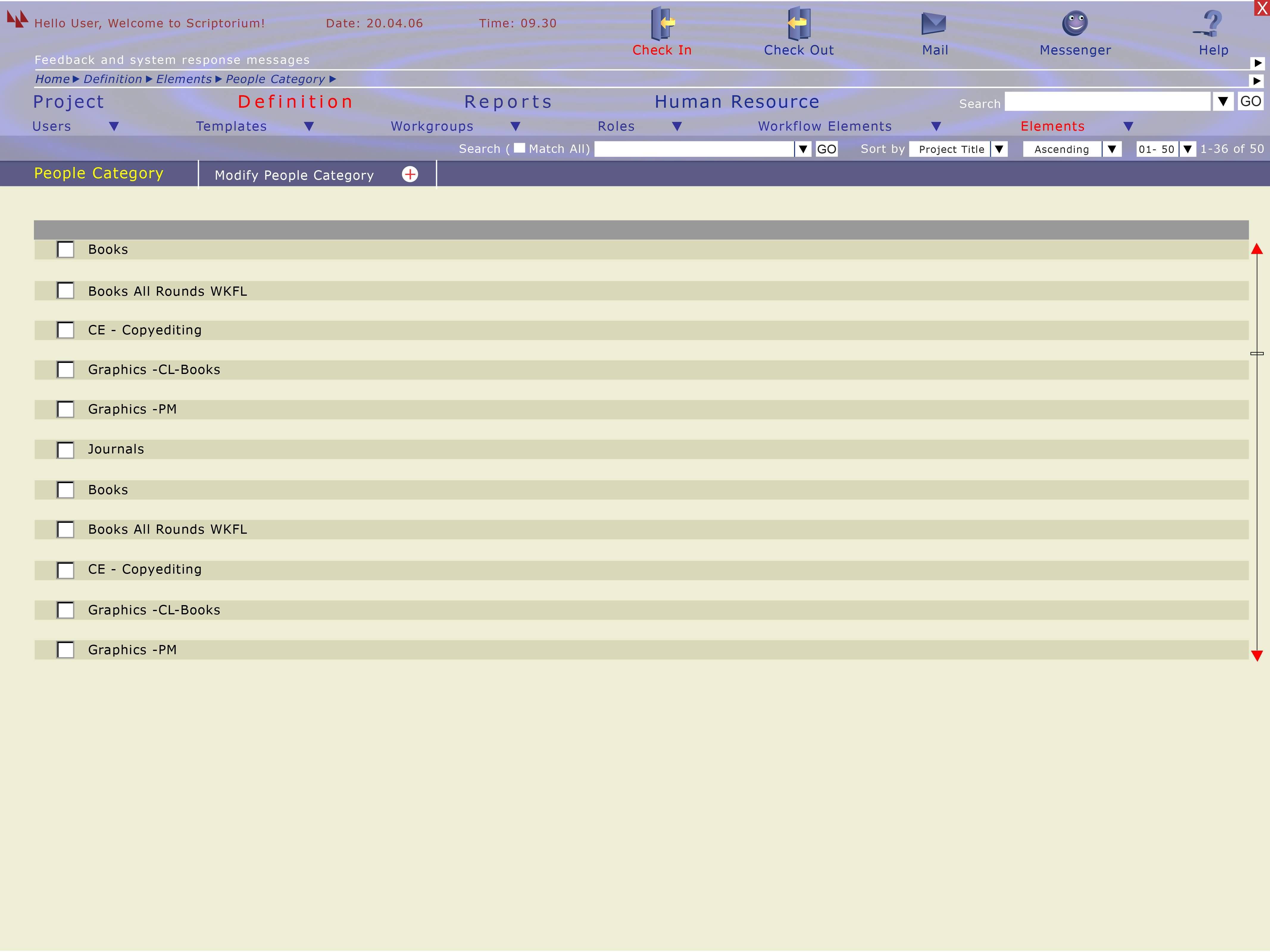Image resolution: width=1270 pixels, height=952 pixels.
Task: Click the red plus icon beside Modify People Category
Action: [x=410, y=174]
